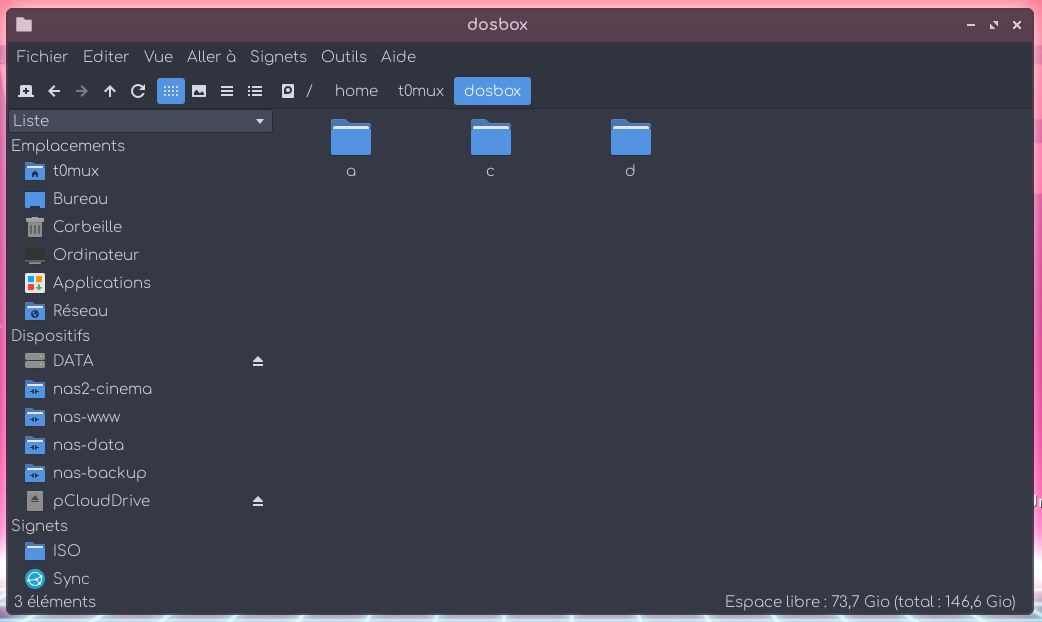Navigate up to the parent folder
Viewport: 1042px width, 622px height.
(x=110, y=90)
